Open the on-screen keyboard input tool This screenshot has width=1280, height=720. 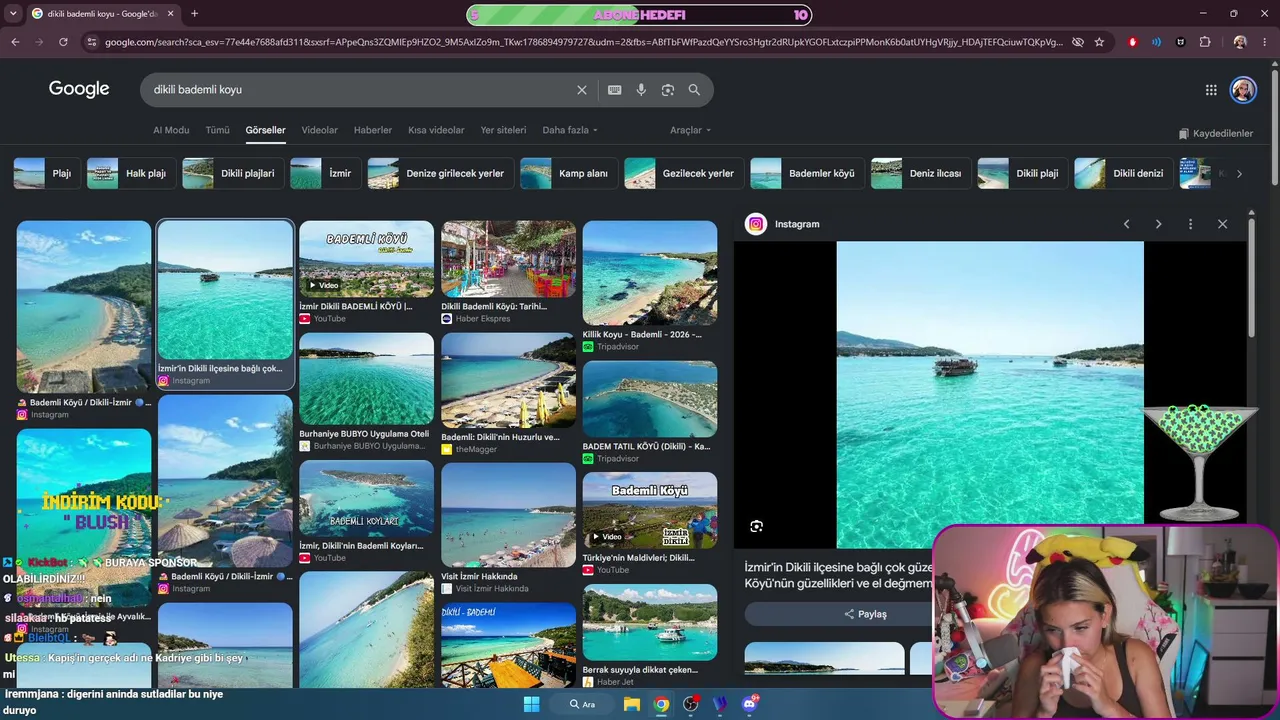(615, 90)
